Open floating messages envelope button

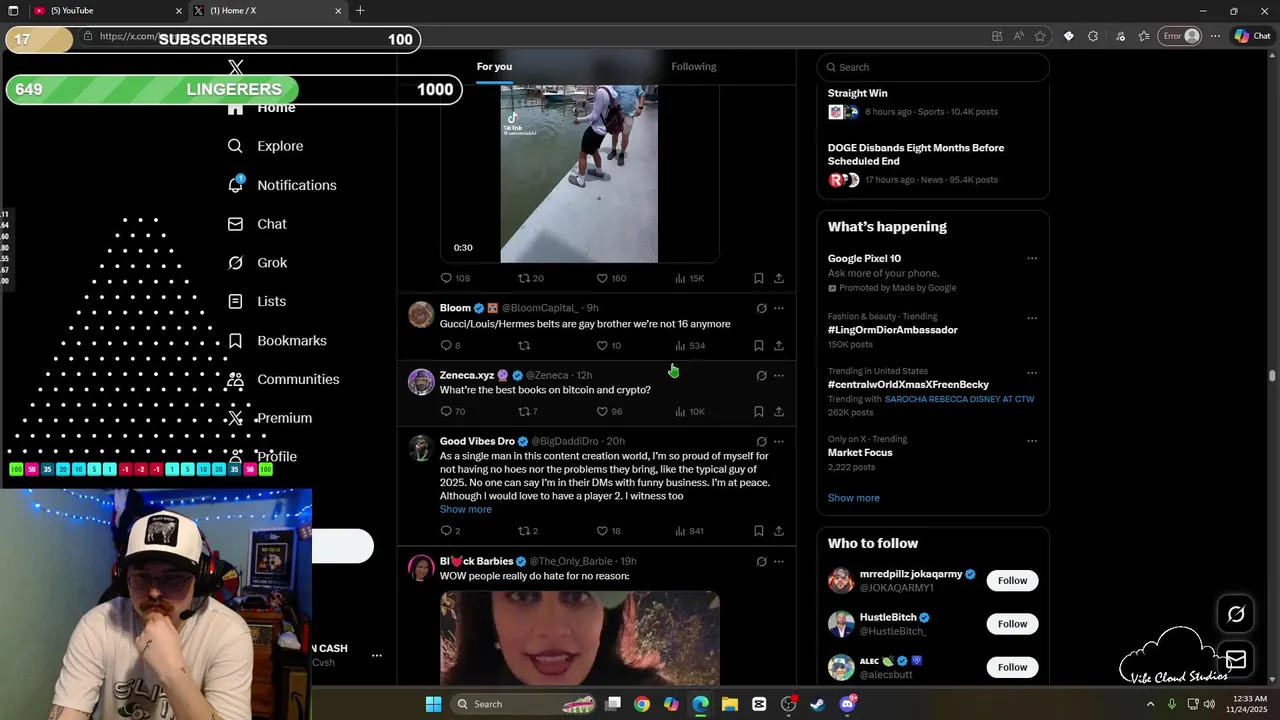pyautogui.click(x=1236, y=659)
